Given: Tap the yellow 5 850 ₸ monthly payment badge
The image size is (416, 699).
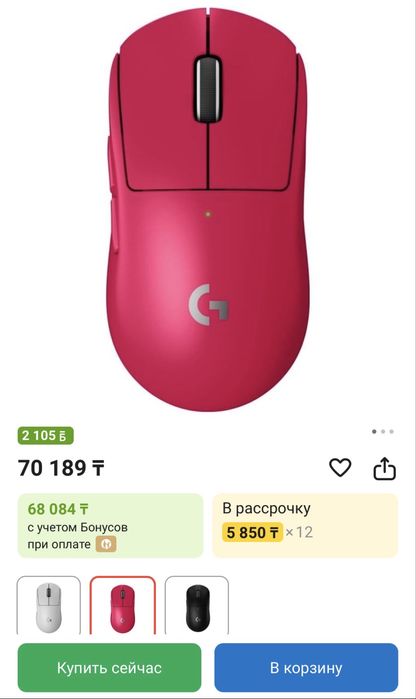Looking at the screenshot, I should click(x=252, y=532).
